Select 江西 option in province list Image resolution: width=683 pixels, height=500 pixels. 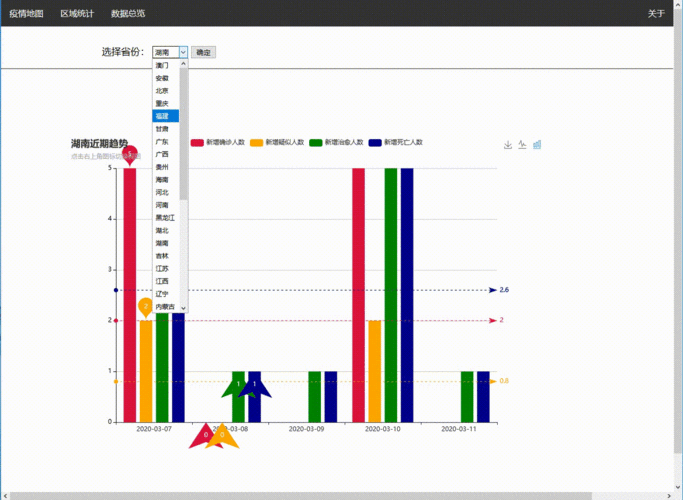click(166, 281)
